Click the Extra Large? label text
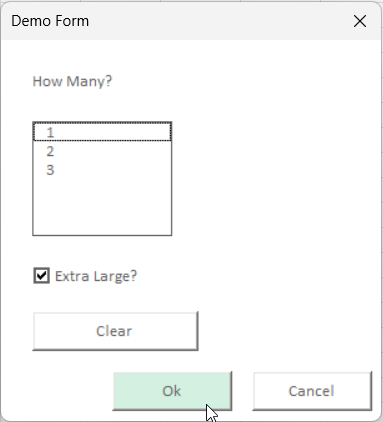Viewport: 383px width, 422px height. click(x=96, y=276)
